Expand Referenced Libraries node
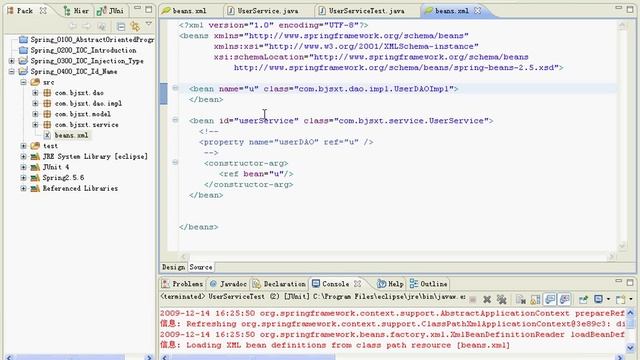The image size is (640, 360). point(23,188)
